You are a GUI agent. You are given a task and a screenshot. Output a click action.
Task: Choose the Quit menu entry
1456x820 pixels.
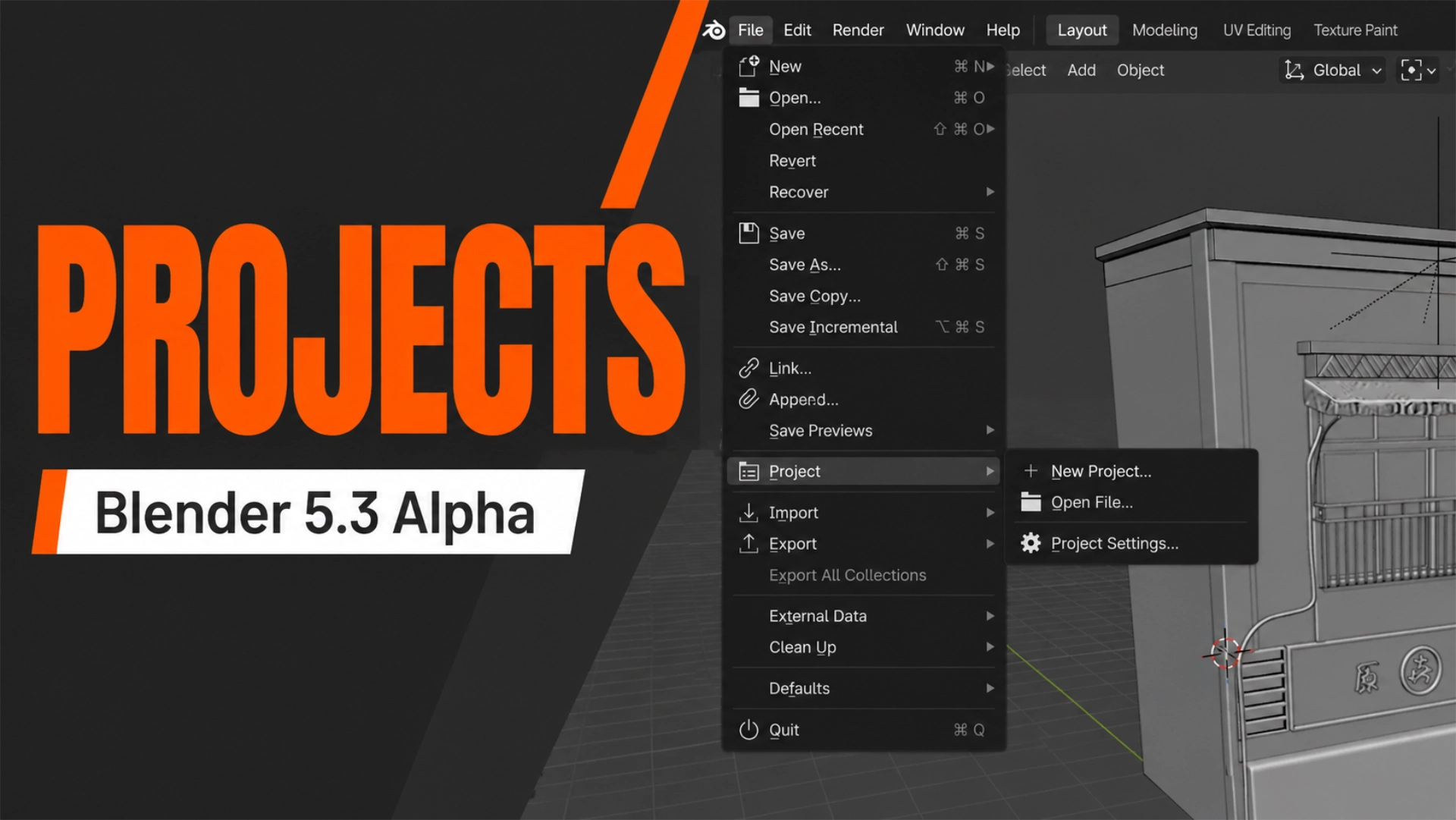pyautogui.click(x=864, y=730)
